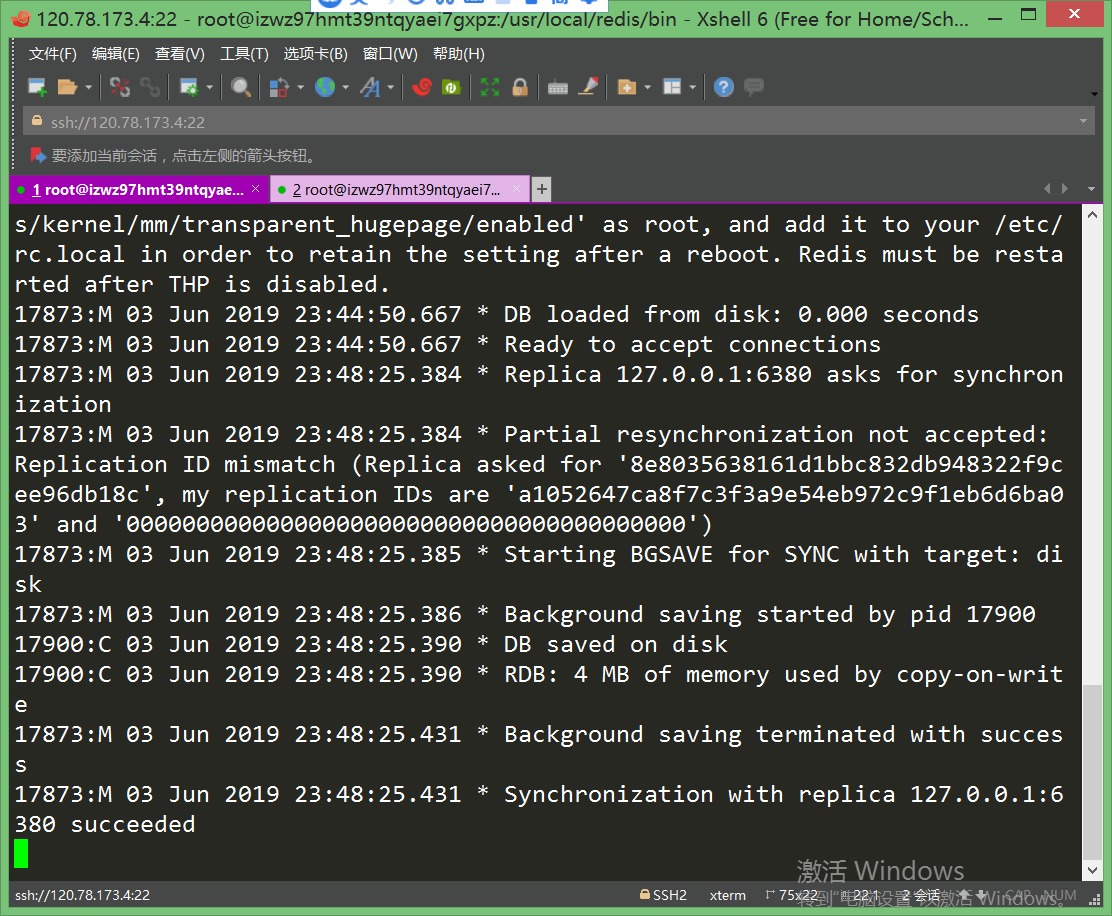Click the vertical scrollbar thumb

coord(1092,772)
